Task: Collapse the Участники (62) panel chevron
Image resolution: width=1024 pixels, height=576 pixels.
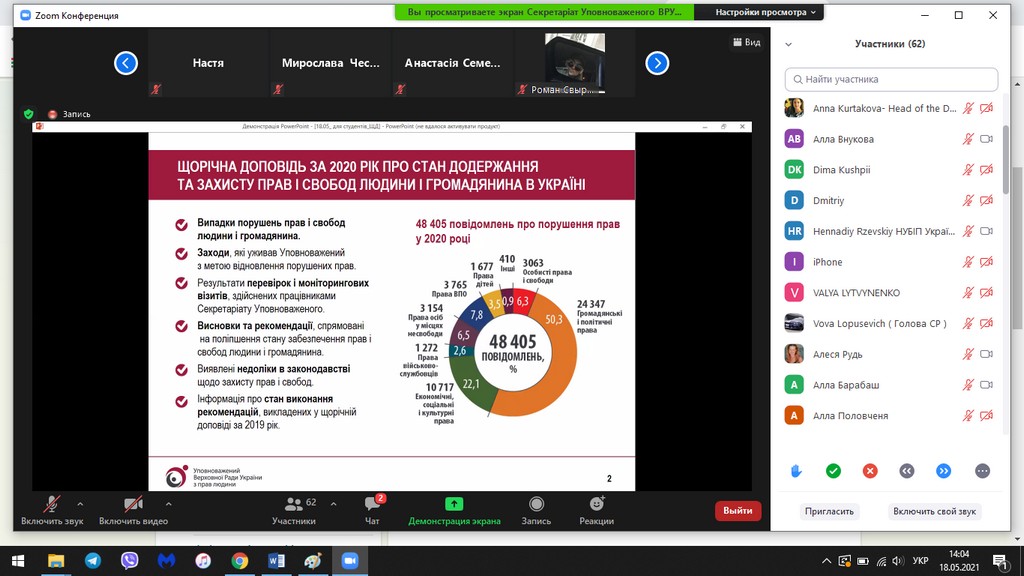Action: (789, 45)
